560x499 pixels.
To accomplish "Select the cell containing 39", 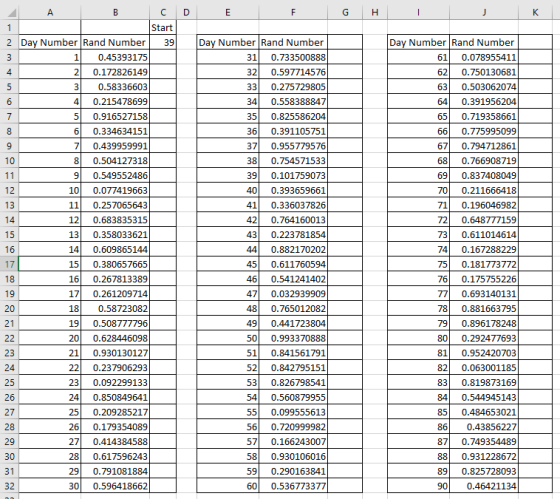I will tap(162, 43).
